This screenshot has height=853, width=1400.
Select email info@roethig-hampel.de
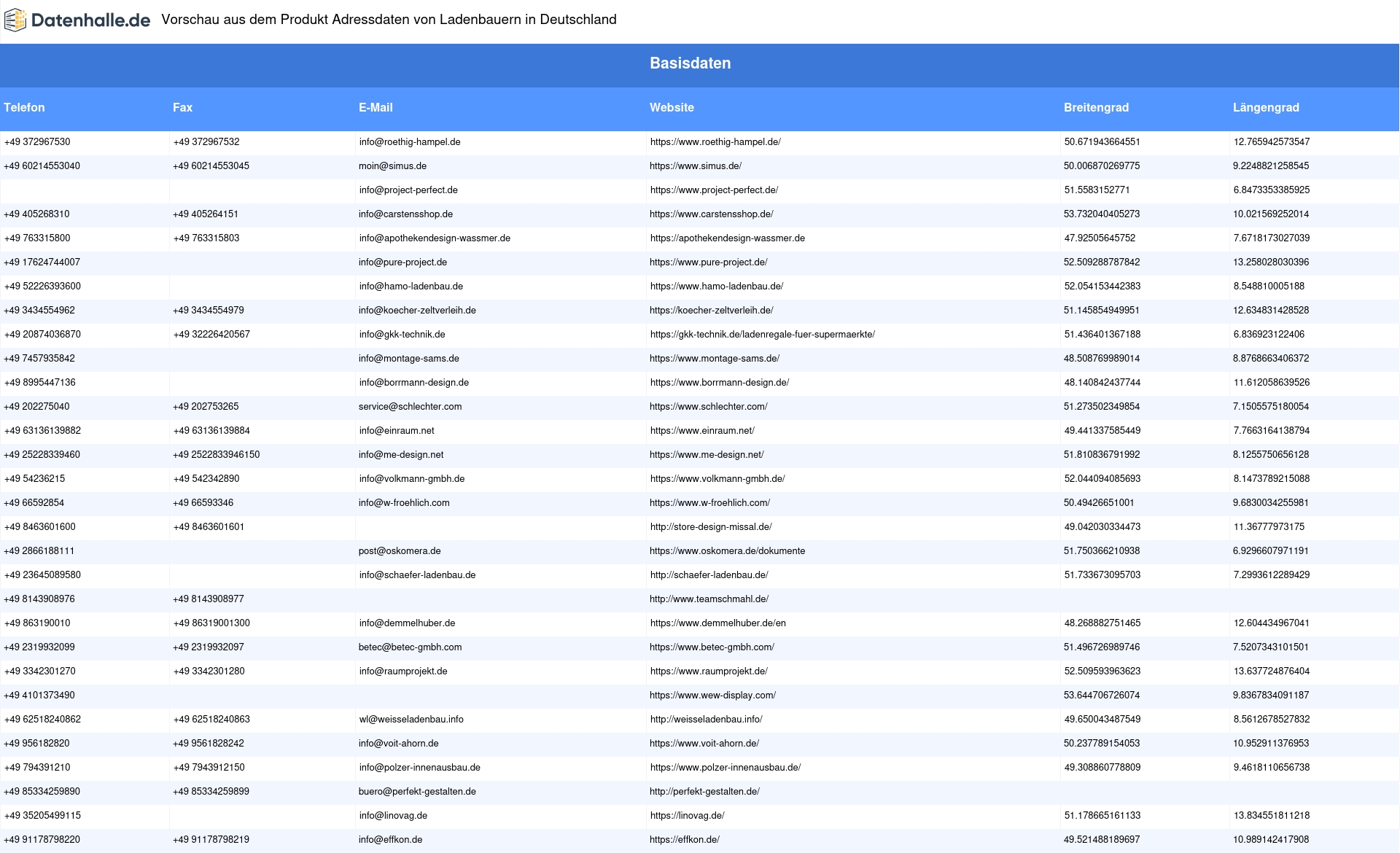410,142
